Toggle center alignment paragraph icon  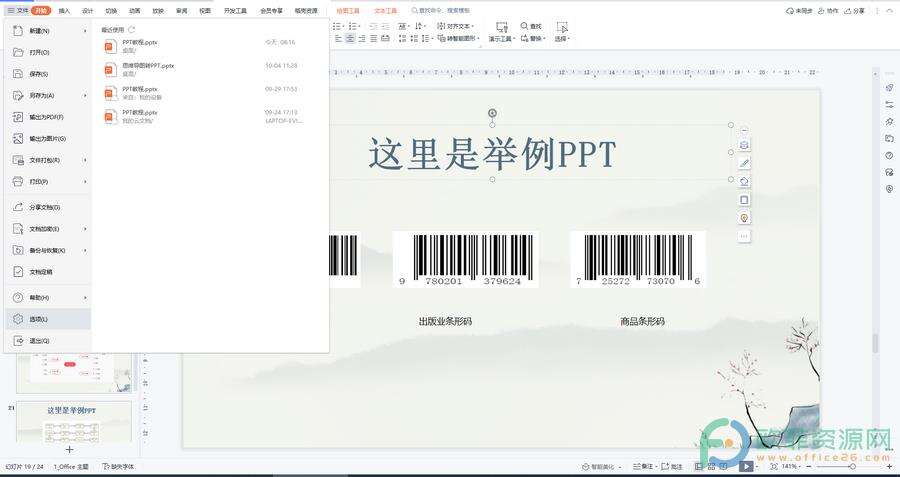(x=350, y=38)
